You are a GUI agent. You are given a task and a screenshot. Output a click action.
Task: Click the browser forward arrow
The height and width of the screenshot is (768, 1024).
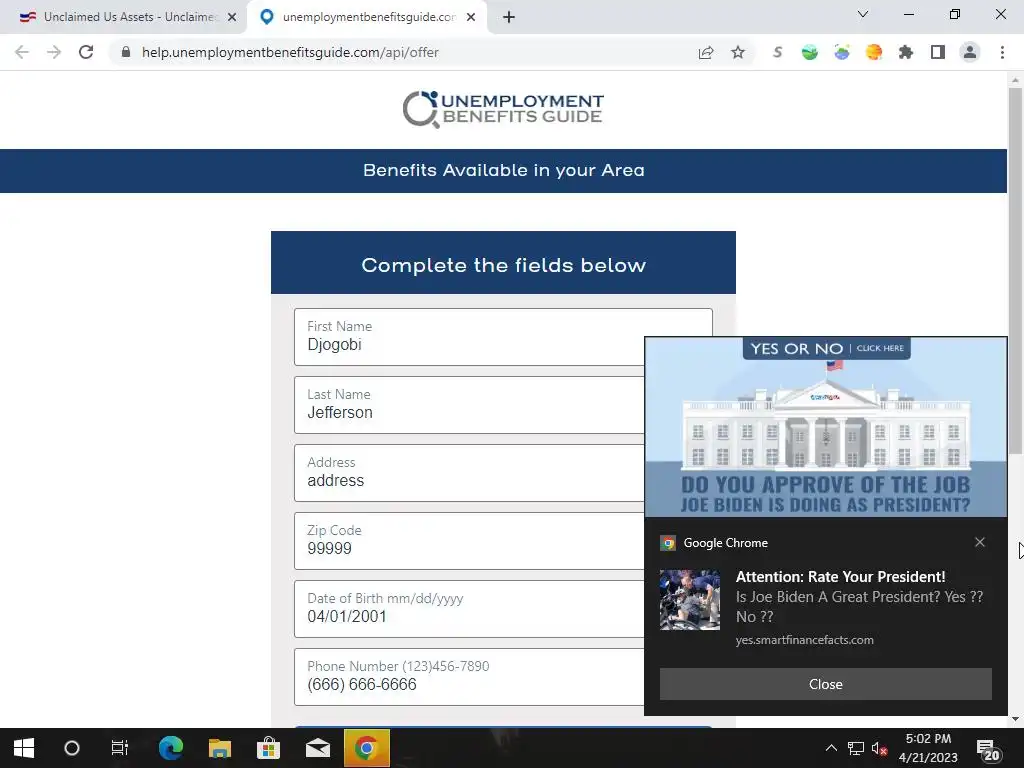click(x=54, y=52)
